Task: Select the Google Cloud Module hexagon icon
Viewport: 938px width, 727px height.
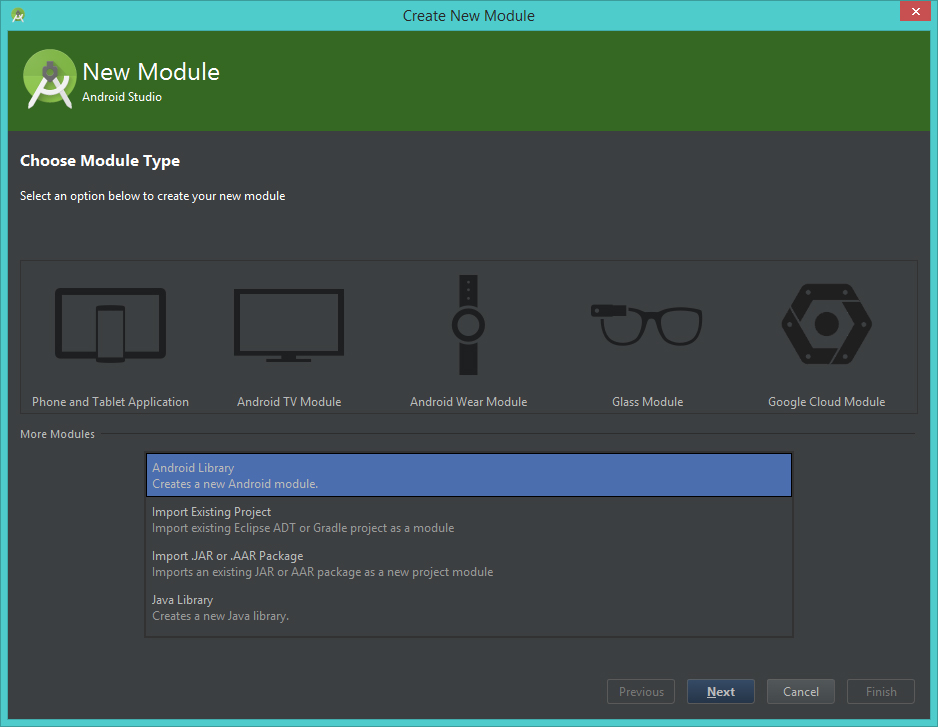Action: point(826,324)
